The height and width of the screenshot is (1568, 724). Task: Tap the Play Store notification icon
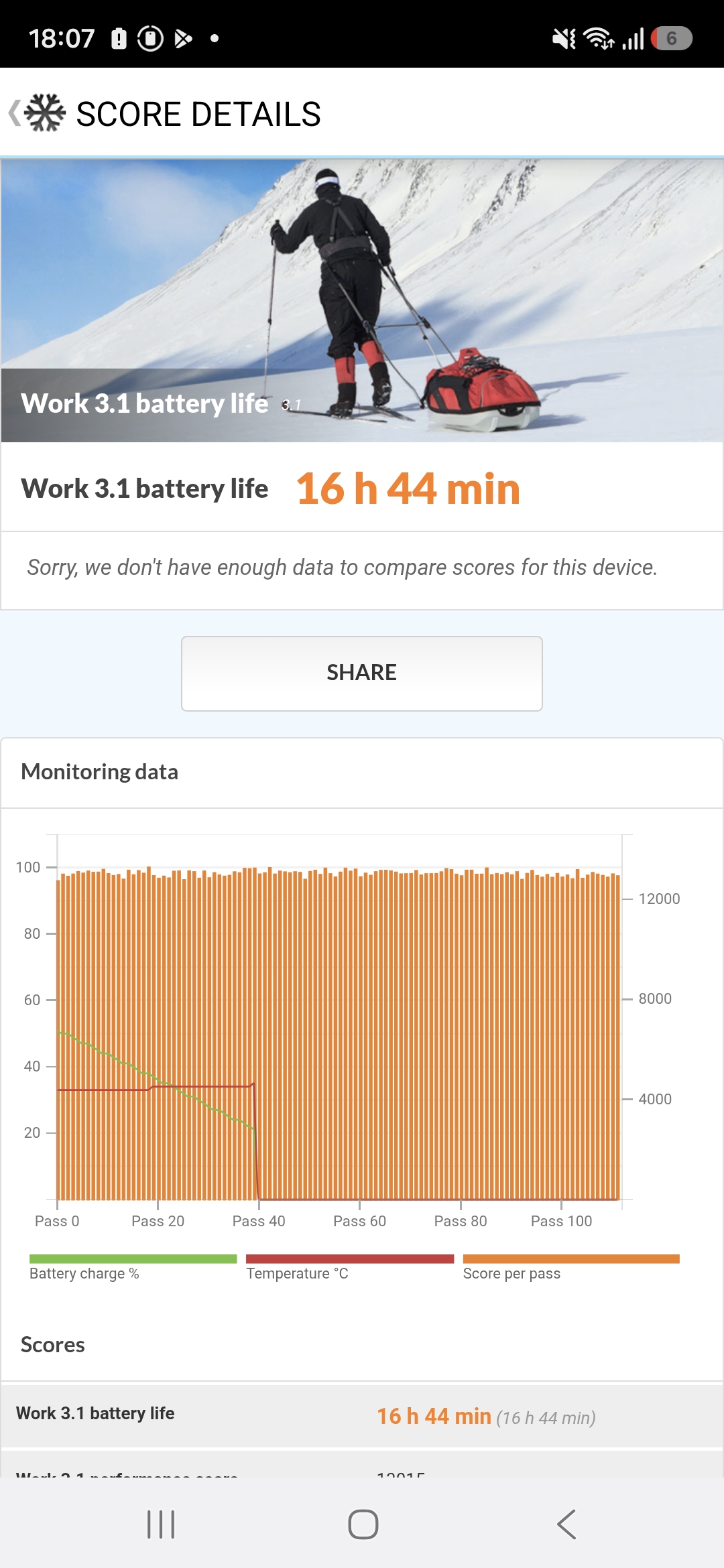(183, 39)
